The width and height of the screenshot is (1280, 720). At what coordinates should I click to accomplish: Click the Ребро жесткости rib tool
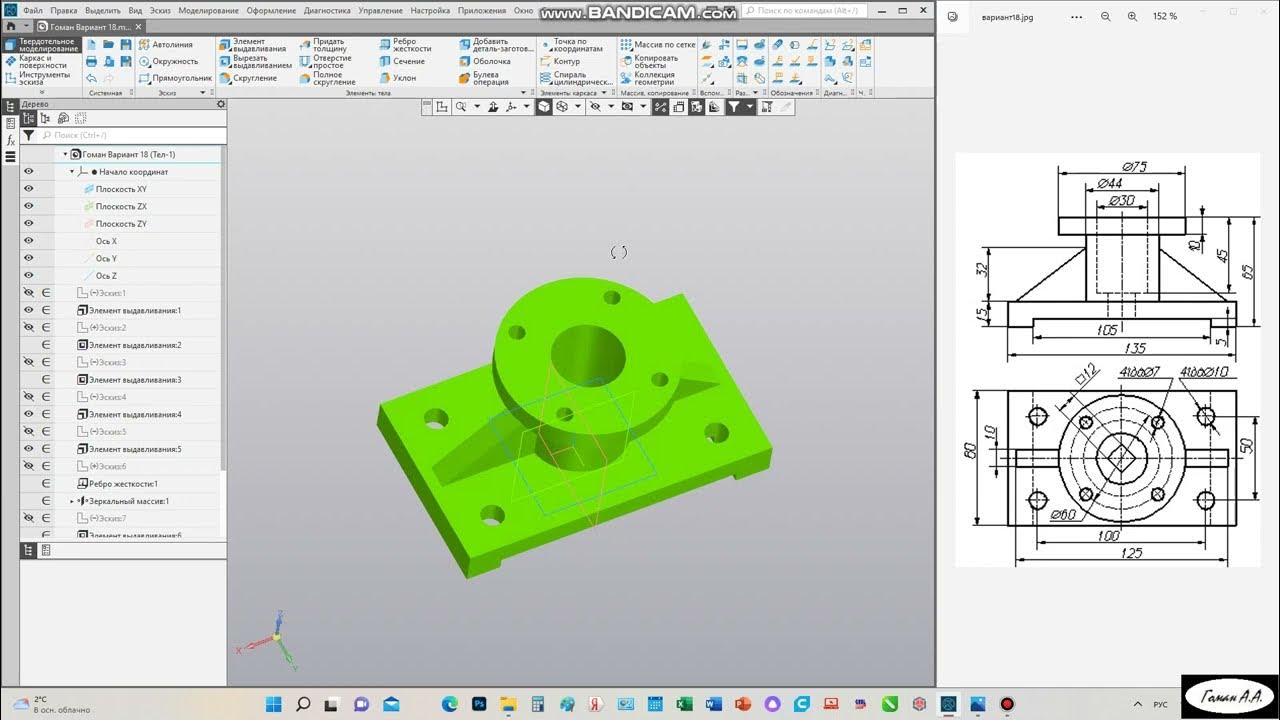(x=405, y=45)
